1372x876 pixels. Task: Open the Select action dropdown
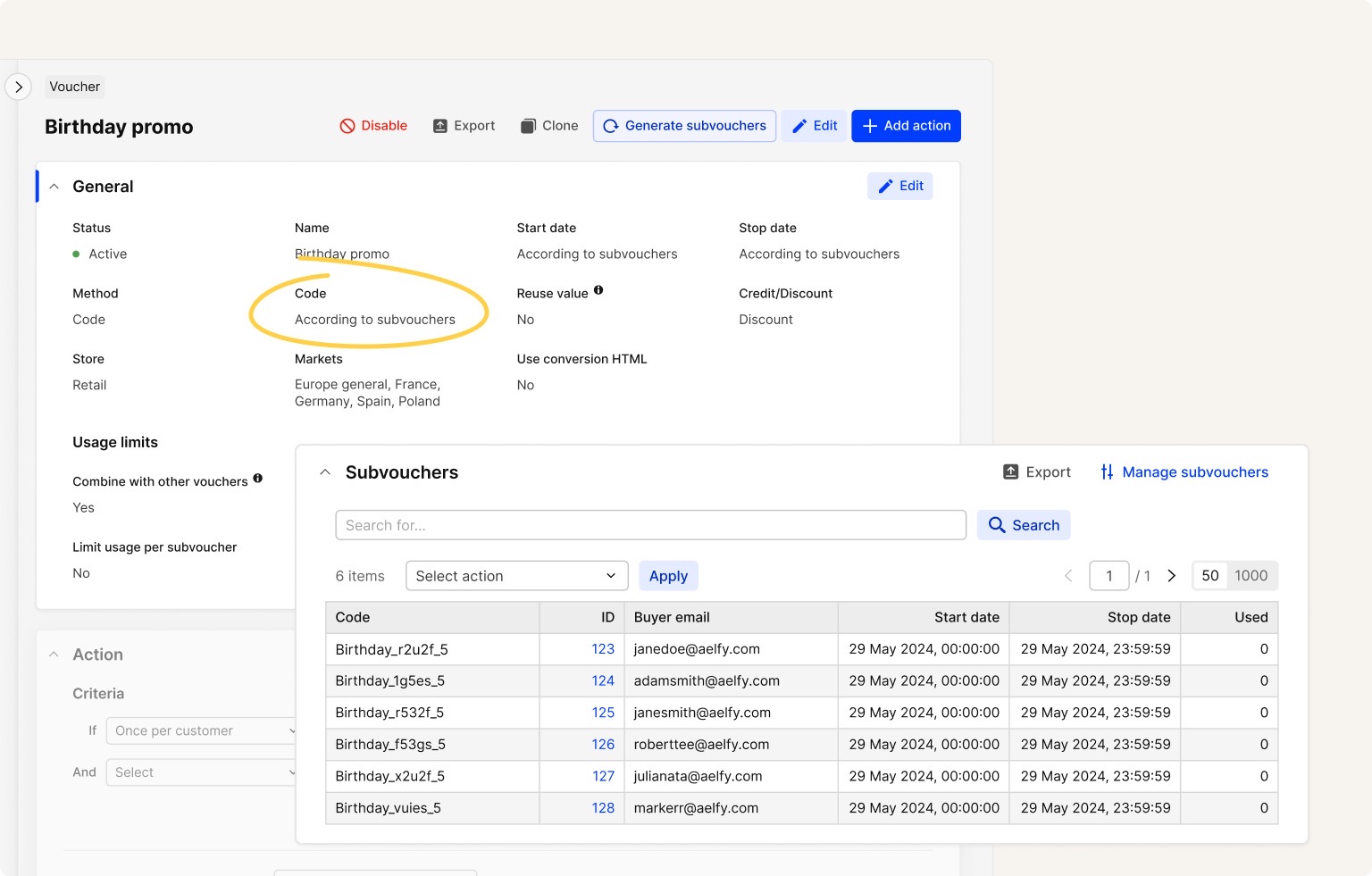(x=516, y=576)
